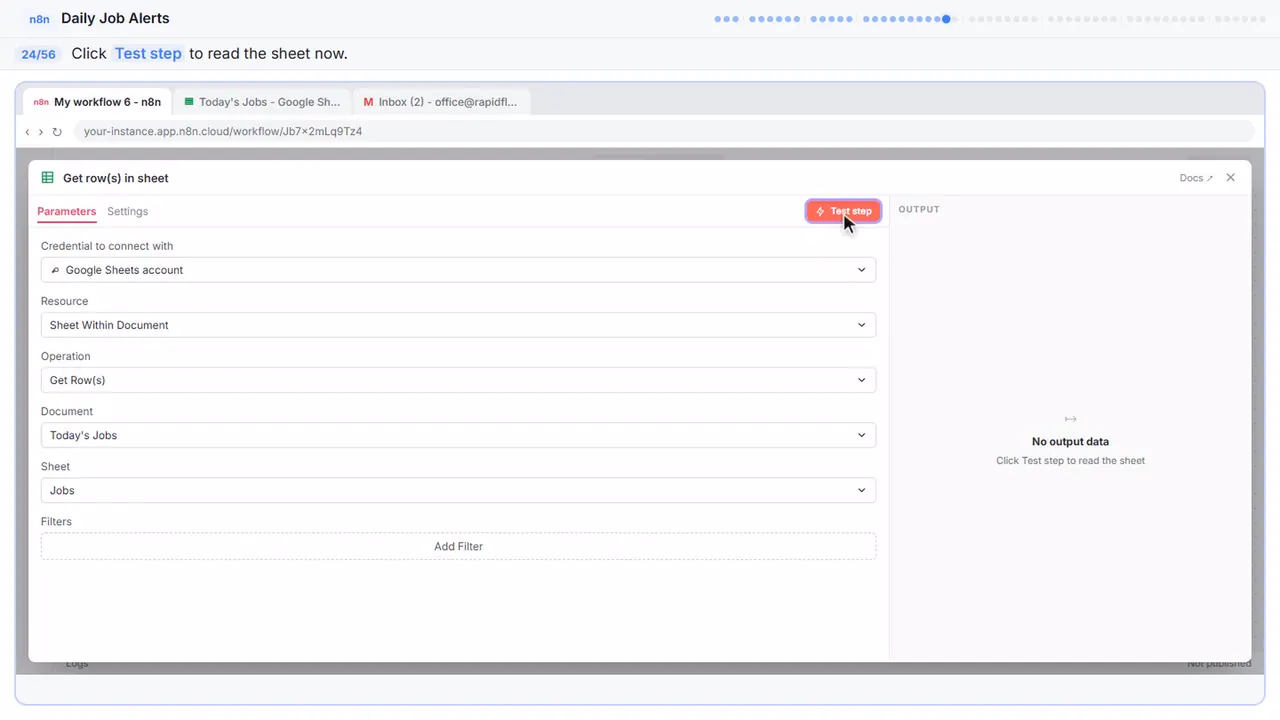Select the My workflow 6 - n8n browser tab
1280x720 pixels.
point(97,102)
